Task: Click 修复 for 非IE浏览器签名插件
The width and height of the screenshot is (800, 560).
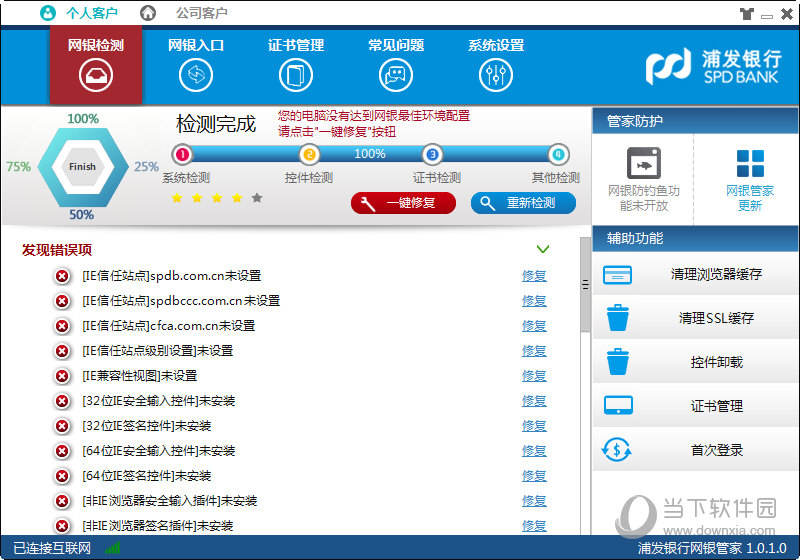Action: 534,526
